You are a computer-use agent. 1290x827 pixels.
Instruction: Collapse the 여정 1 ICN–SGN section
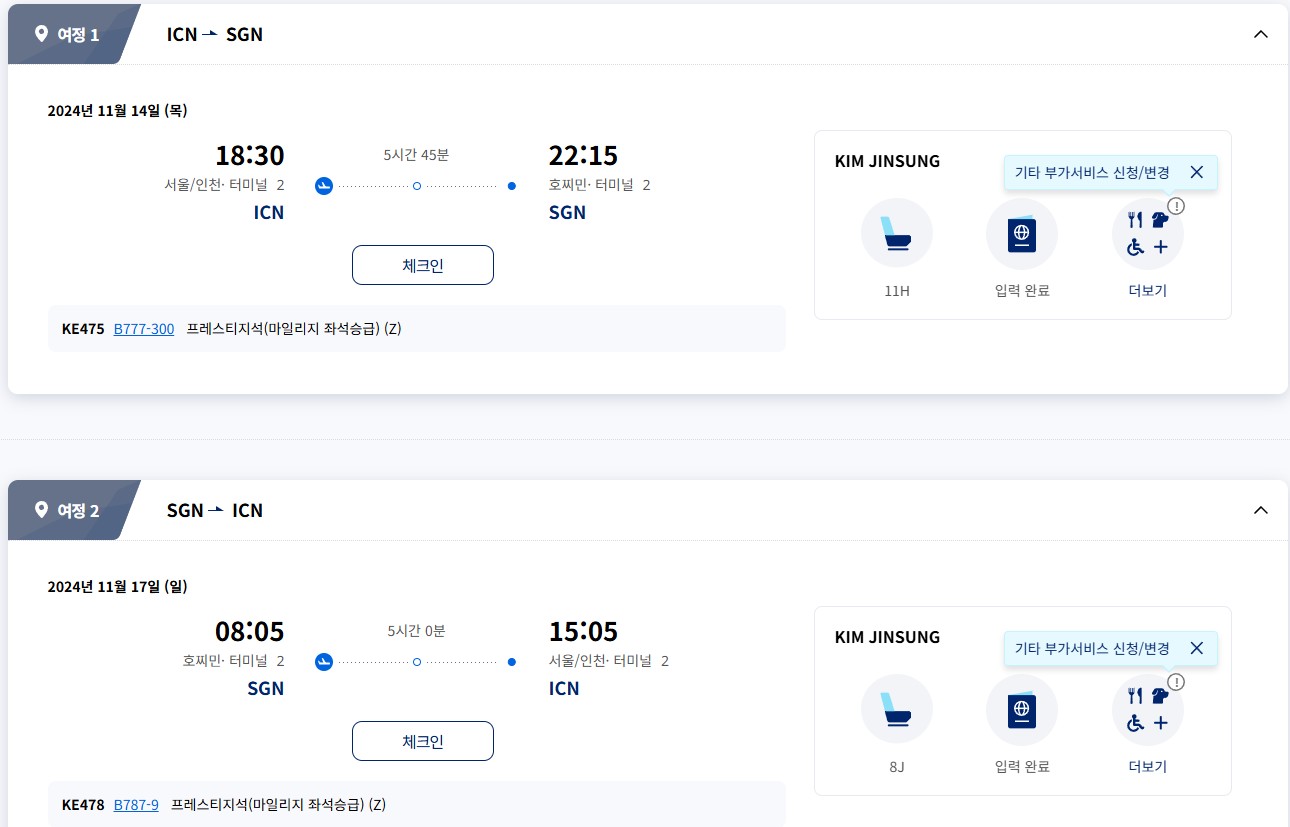pos(1260,34)
